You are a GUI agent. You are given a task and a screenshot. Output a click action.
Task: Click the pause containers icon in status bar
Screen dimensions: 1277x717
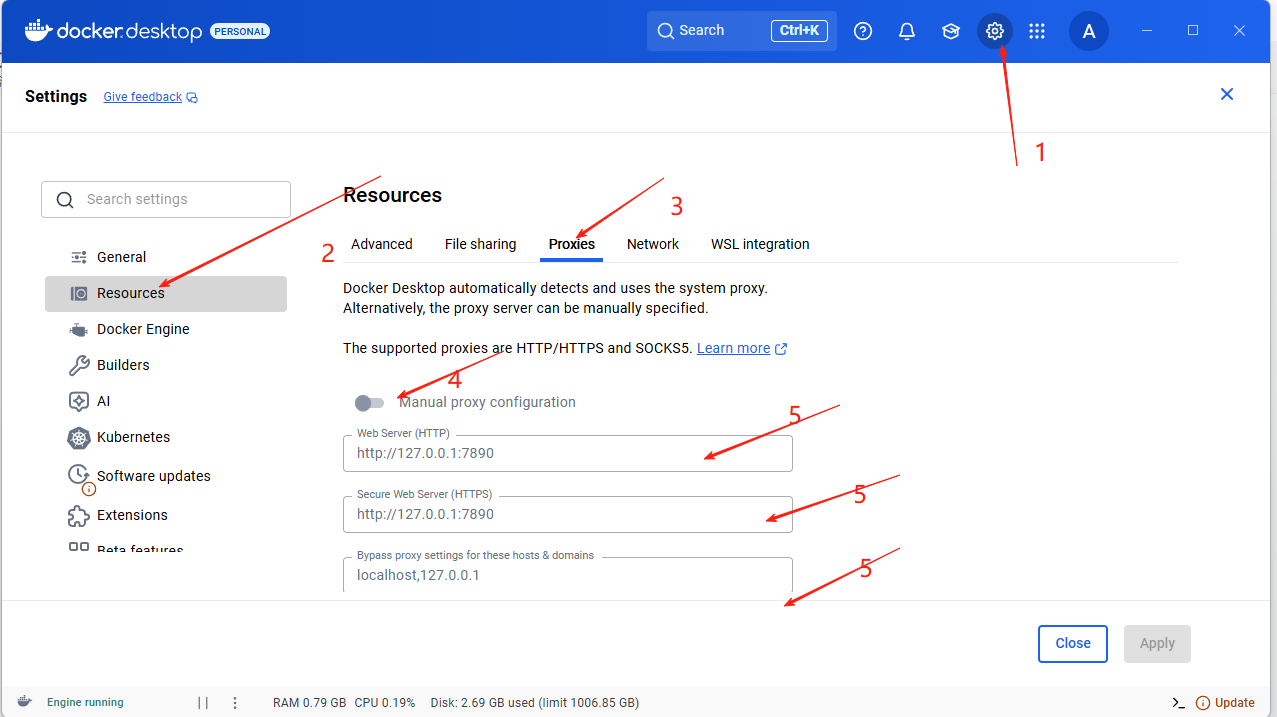(203, 702)
